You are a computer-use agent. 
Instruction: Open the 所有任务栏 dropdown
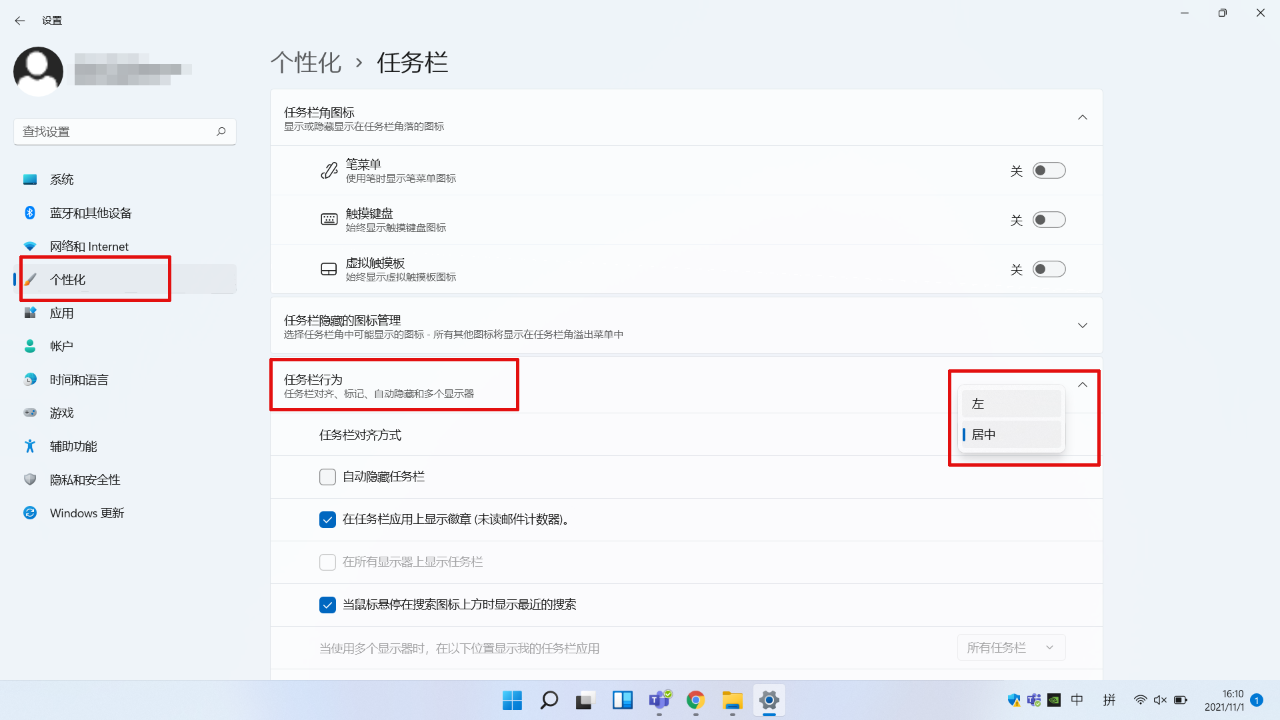(x=1010, y=647)
